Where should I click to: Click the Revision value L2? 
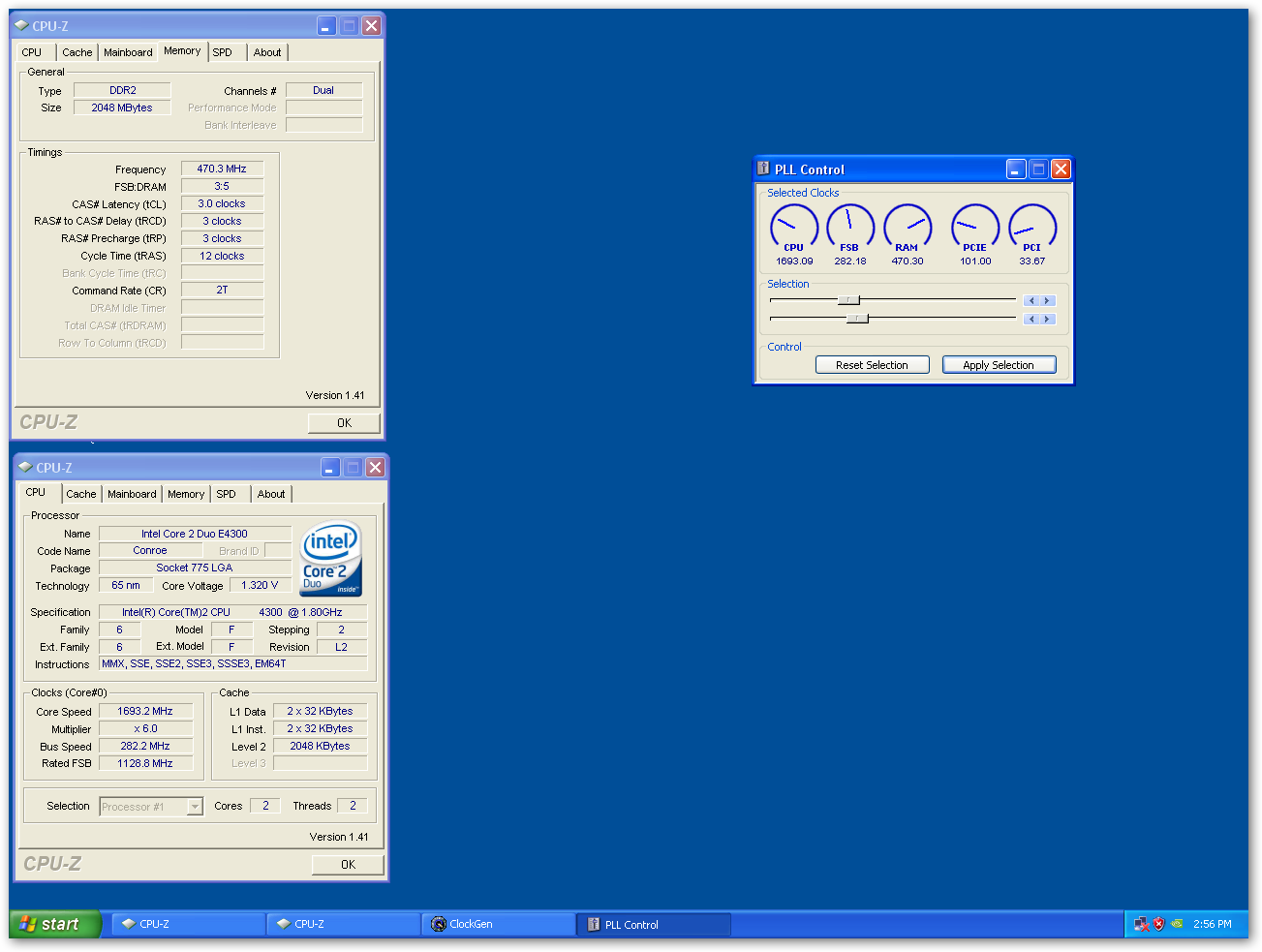click(x=342, y=647)
